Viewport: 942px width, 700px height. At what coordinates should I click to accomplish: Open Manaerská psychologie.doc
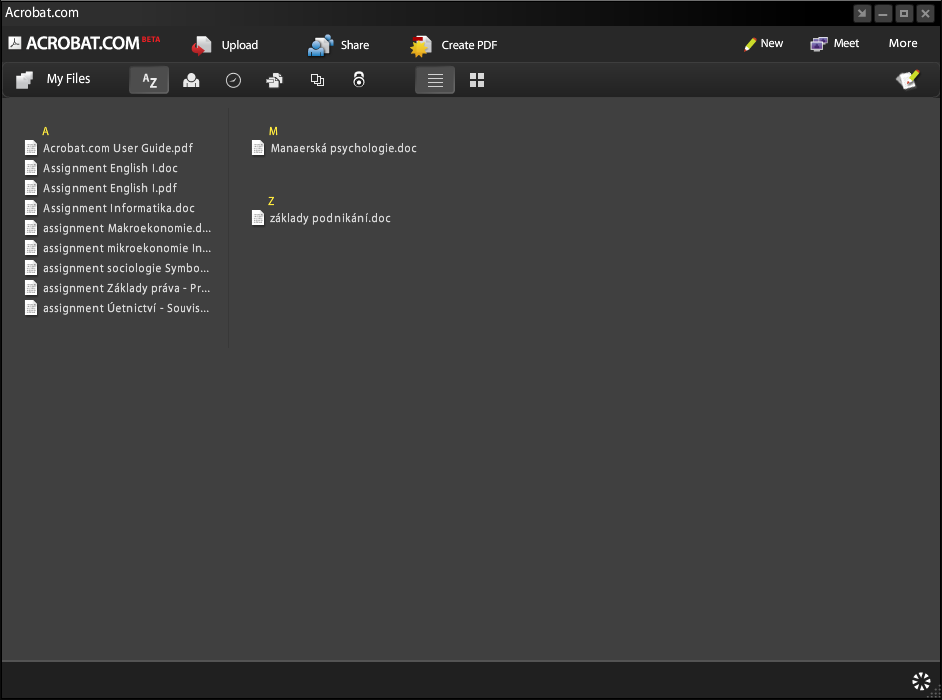[x=343, y=148]
